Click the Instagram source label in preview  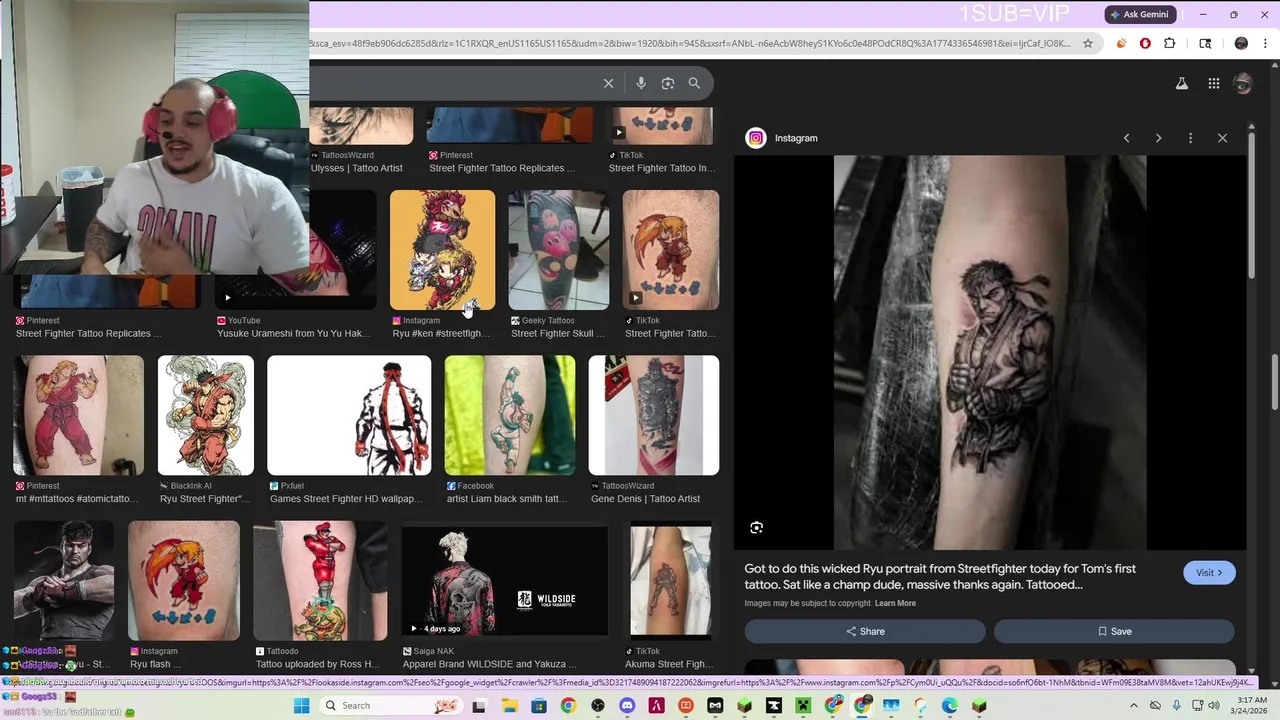[796, 138]
